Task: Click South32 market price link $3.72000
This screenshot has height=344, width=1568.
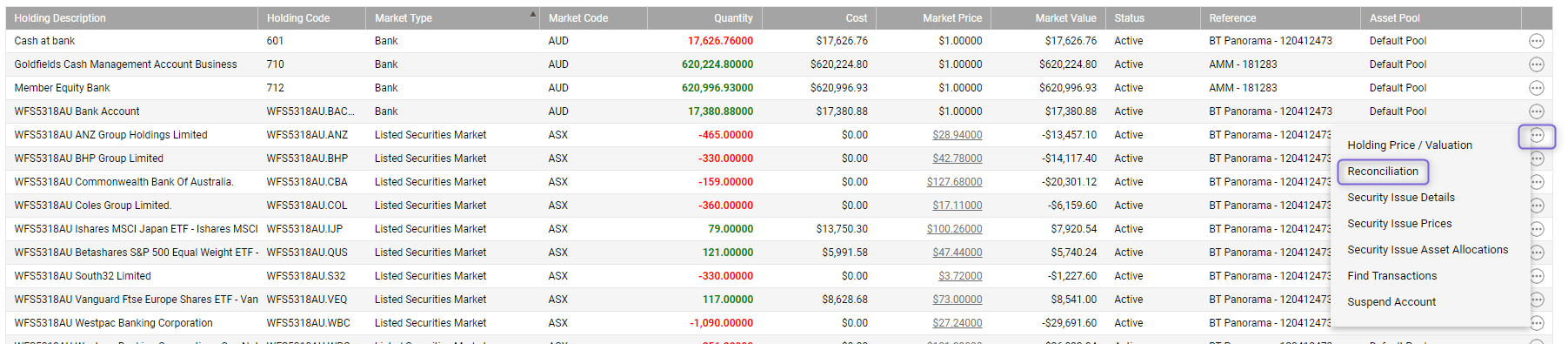Action: pos(960,276)
